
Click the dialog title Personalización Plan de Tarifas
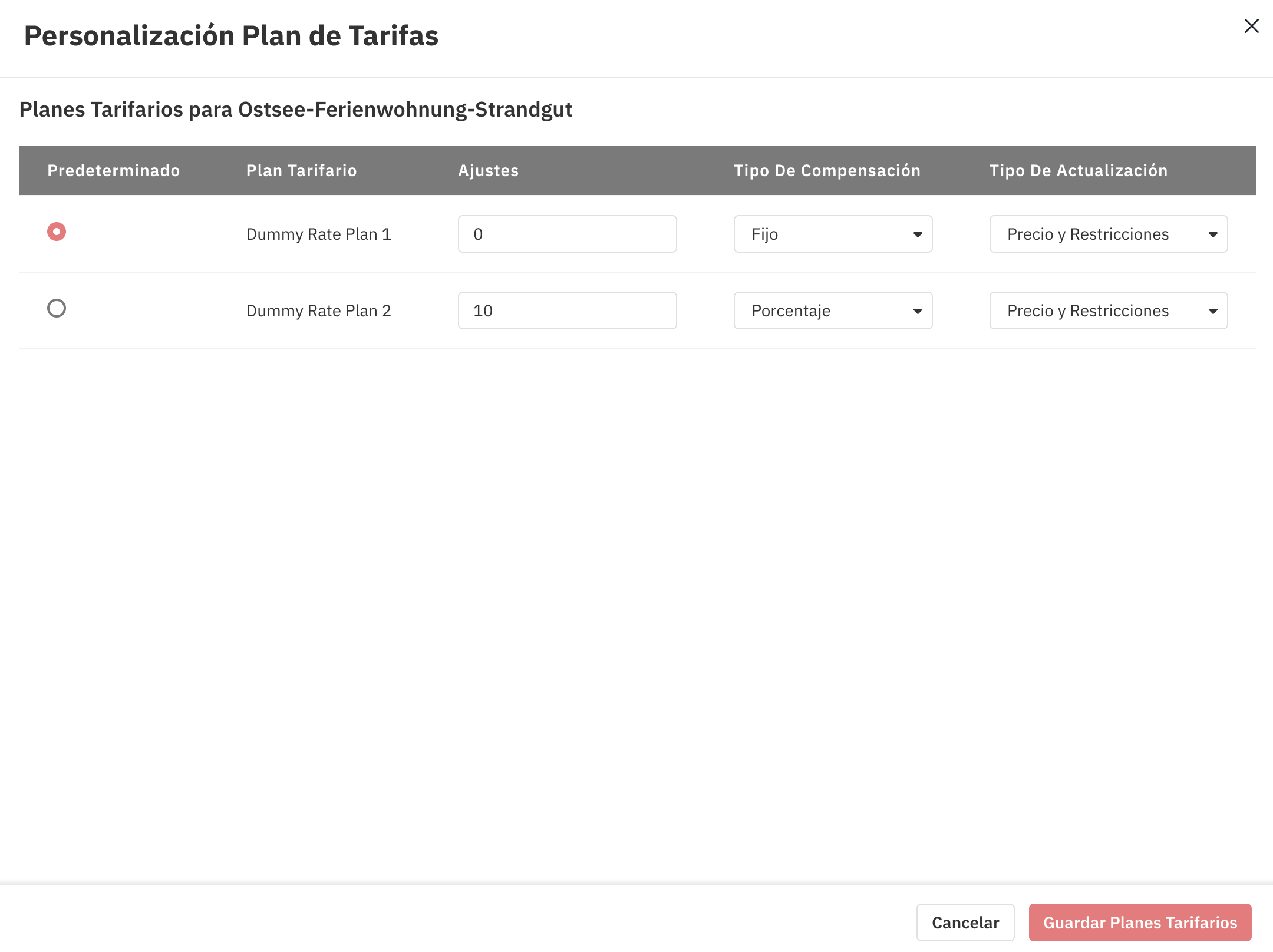231,36
